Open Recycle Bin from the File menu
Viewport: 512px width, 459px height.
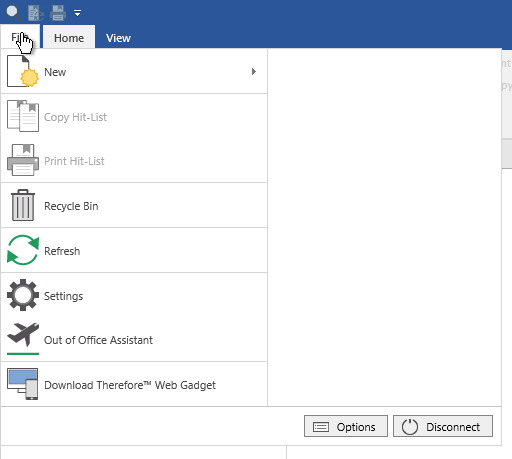71,206
